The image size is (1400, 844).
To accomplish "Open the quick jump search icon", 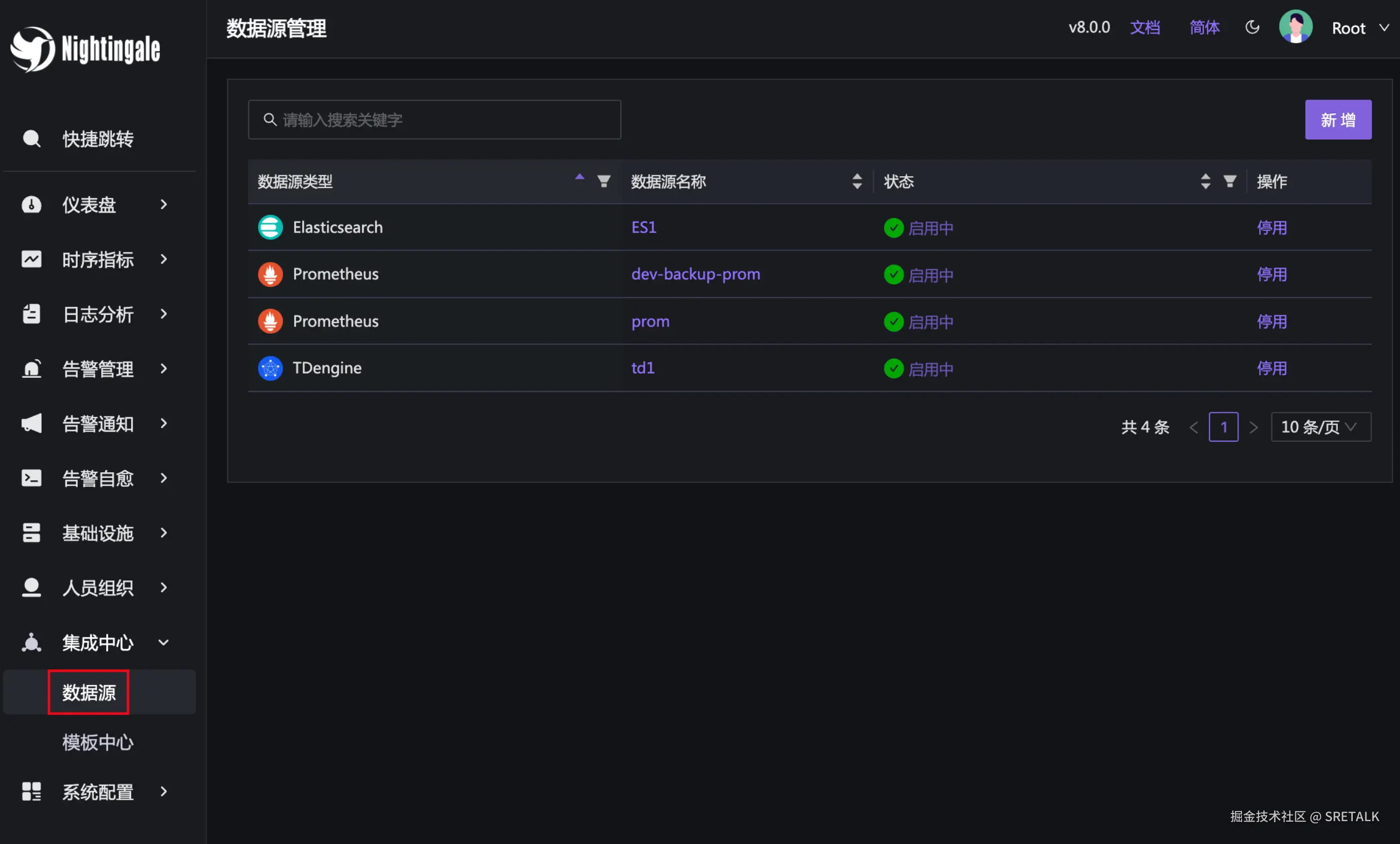I will click(31, 139).
